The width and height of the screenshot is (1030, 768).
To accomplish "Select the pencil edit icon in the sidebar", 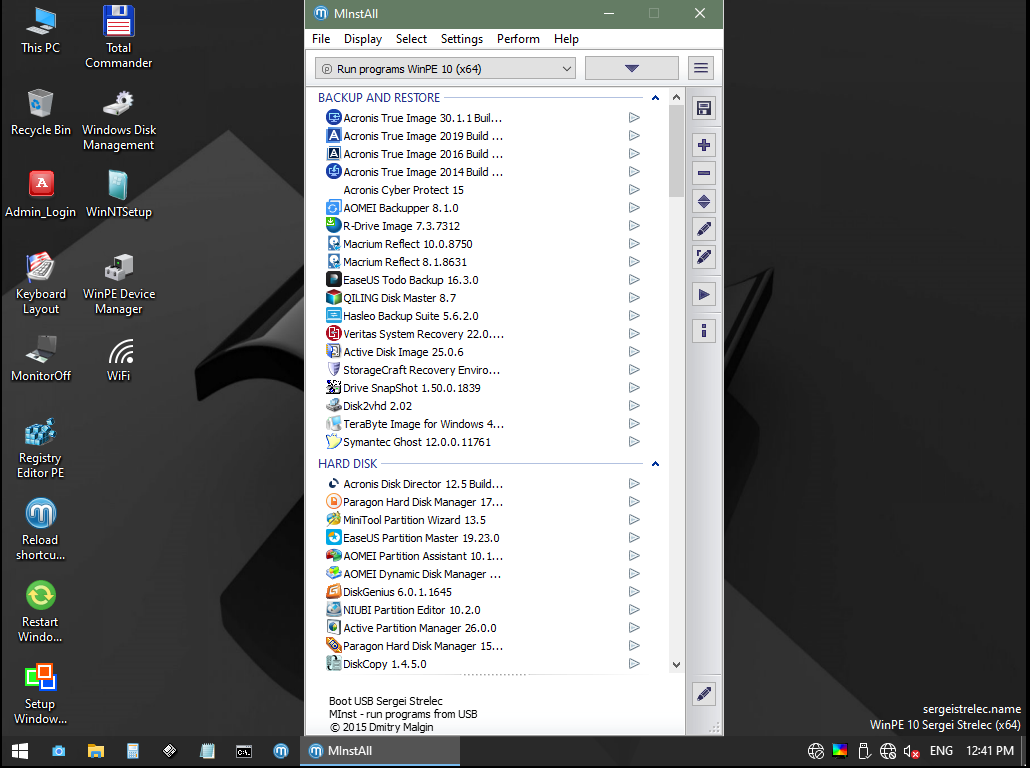I will click(x=703, y=229).
